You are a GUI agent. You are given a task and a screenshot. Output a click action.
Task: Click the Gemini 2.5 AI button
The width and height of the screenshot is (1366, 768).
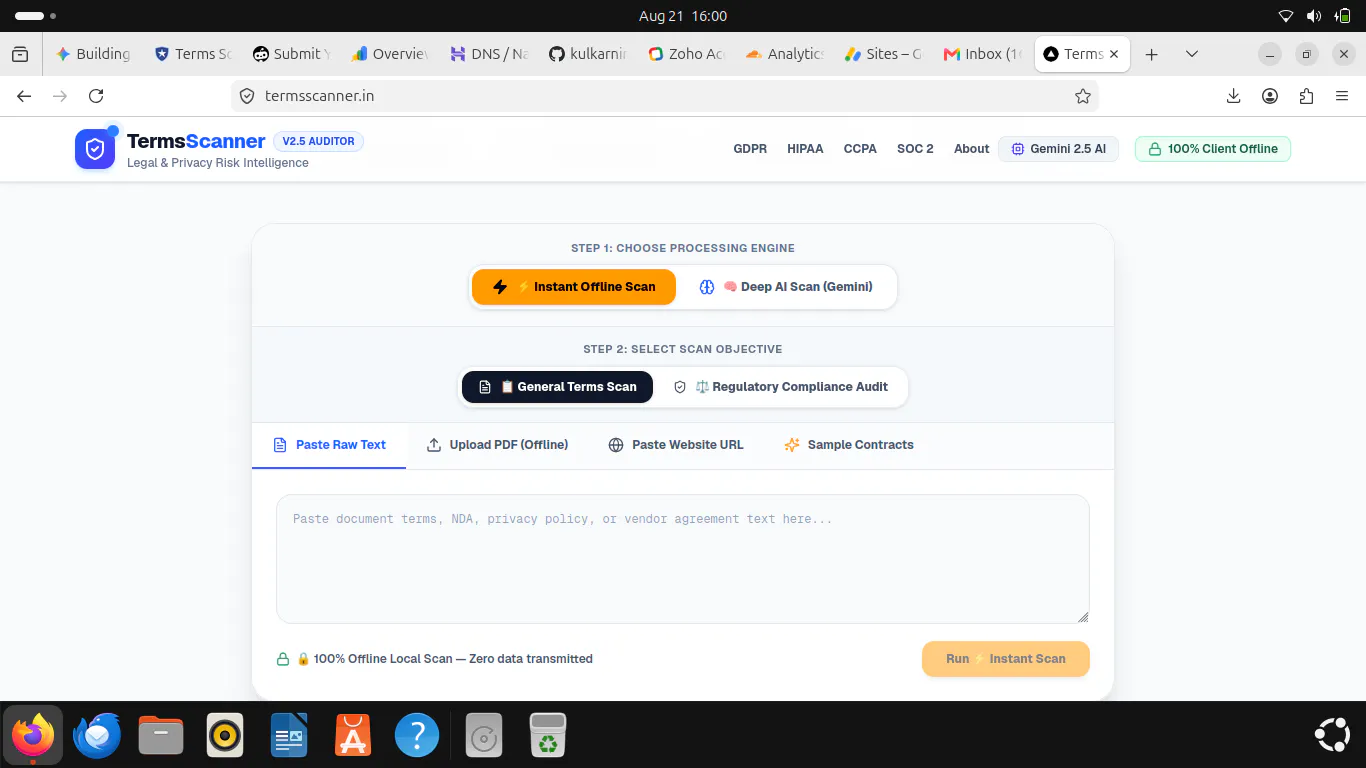(1058, 149)
